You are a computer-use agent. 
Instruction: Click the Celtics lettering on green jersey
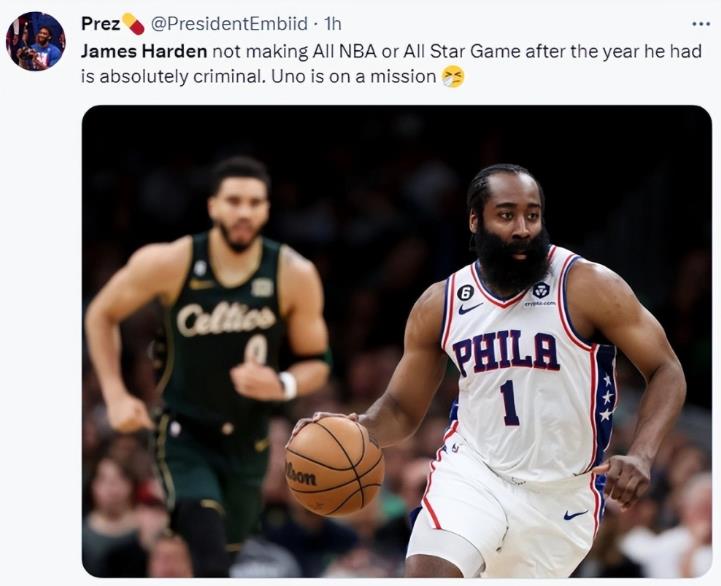[x=226, y=319]
